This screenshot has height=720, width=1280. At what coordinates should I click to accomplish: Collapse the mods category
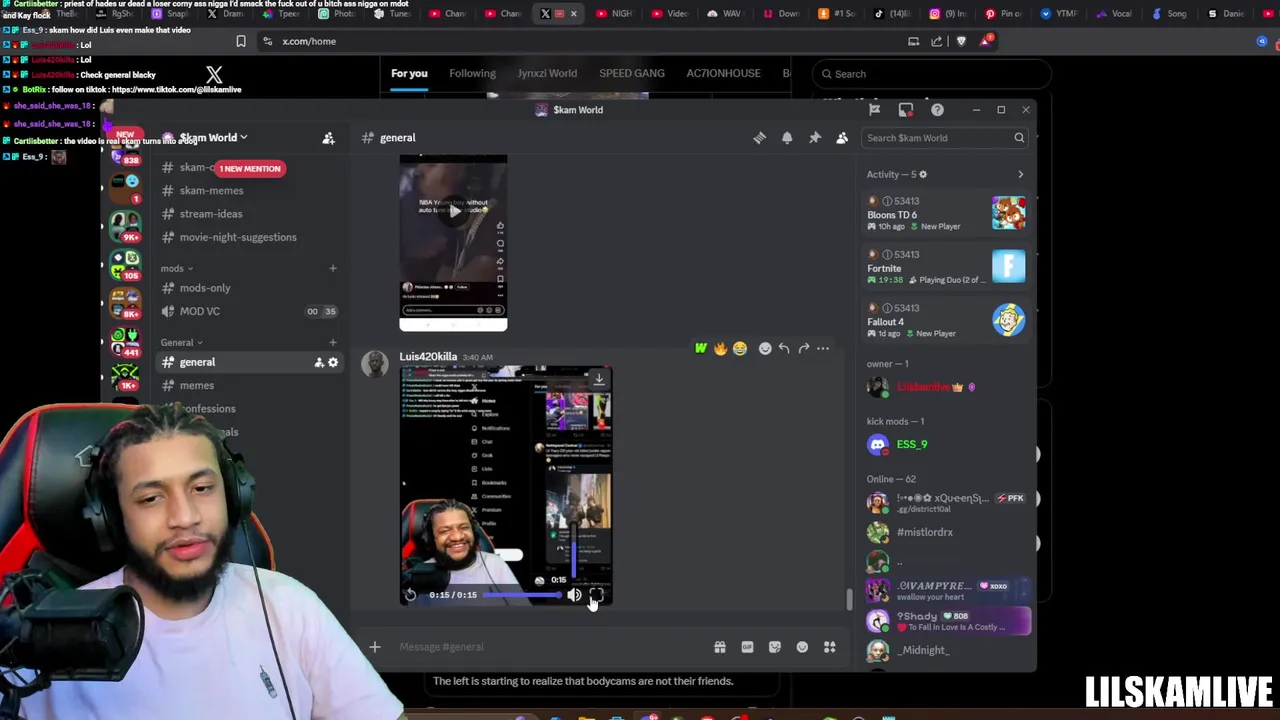pos(177,268)
